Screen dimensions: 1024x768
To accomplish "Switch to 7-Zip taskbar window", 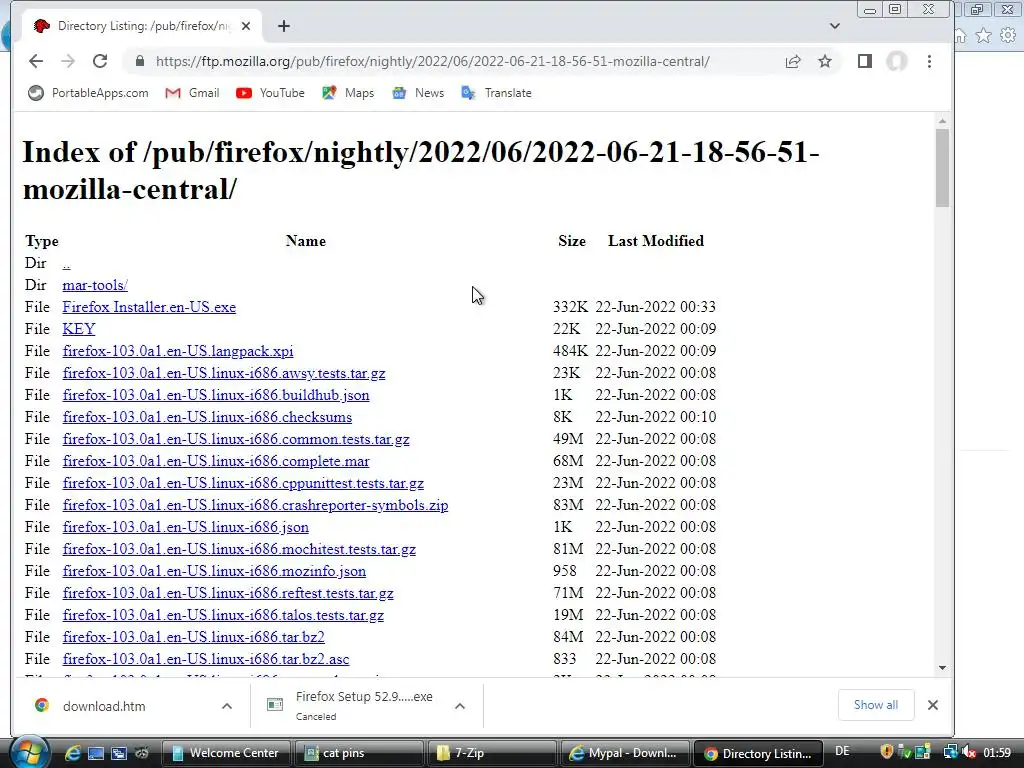I will coord(492,753).
